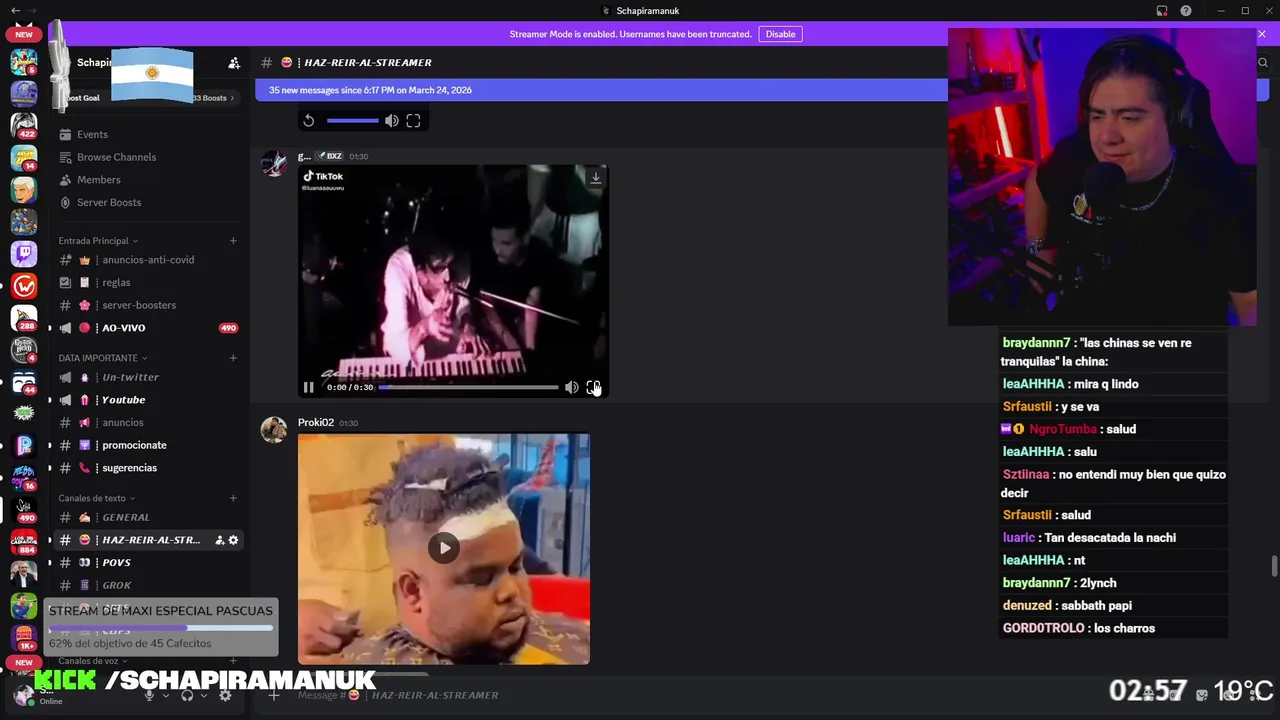1280x720 pixels.
Task: Toggle microphone mute in user panel
Action: pos(149,695)
